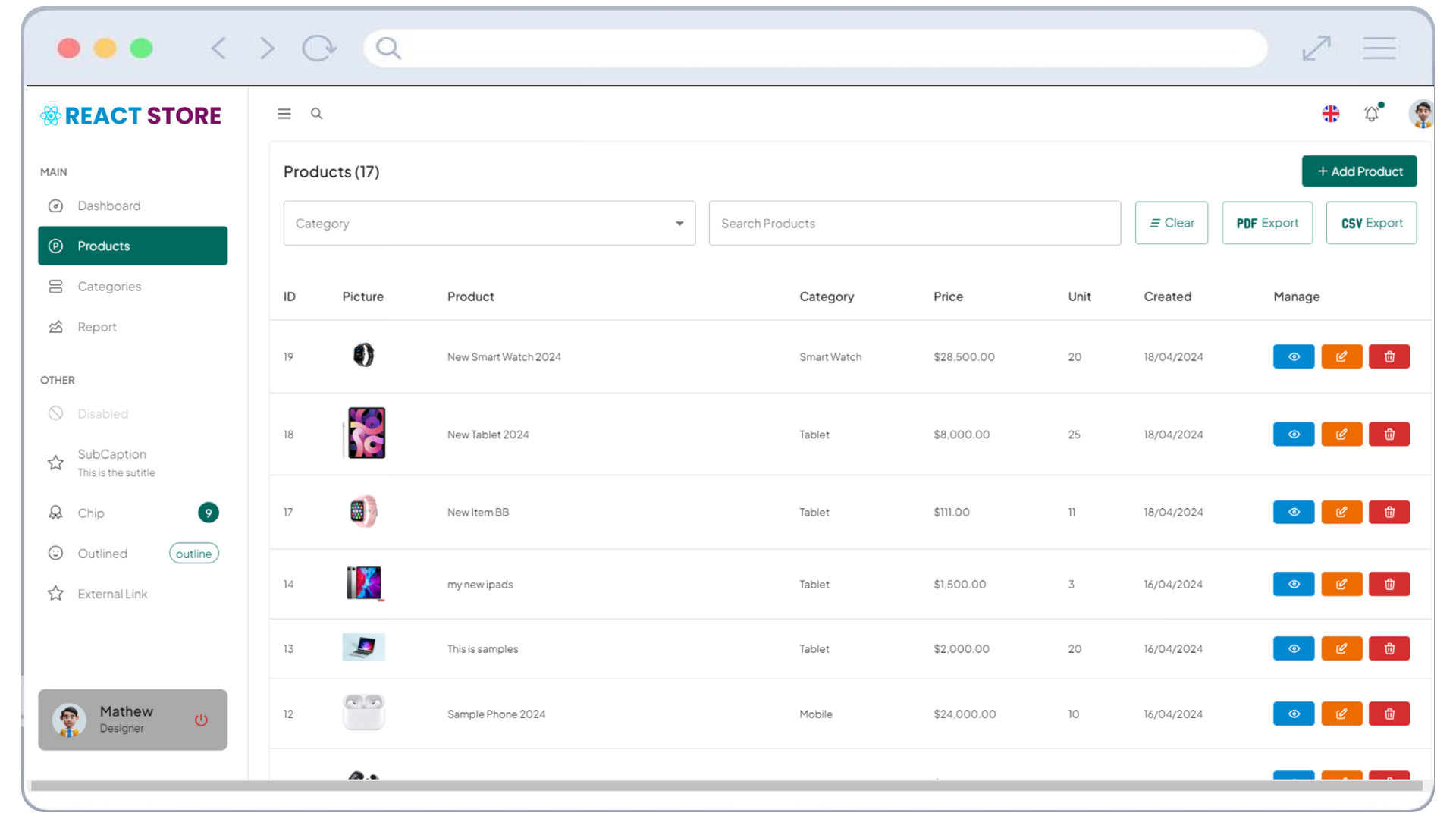Click the my new ipads thumbnail
This screenshot has height=819, width=1456.
click(364, 583)
